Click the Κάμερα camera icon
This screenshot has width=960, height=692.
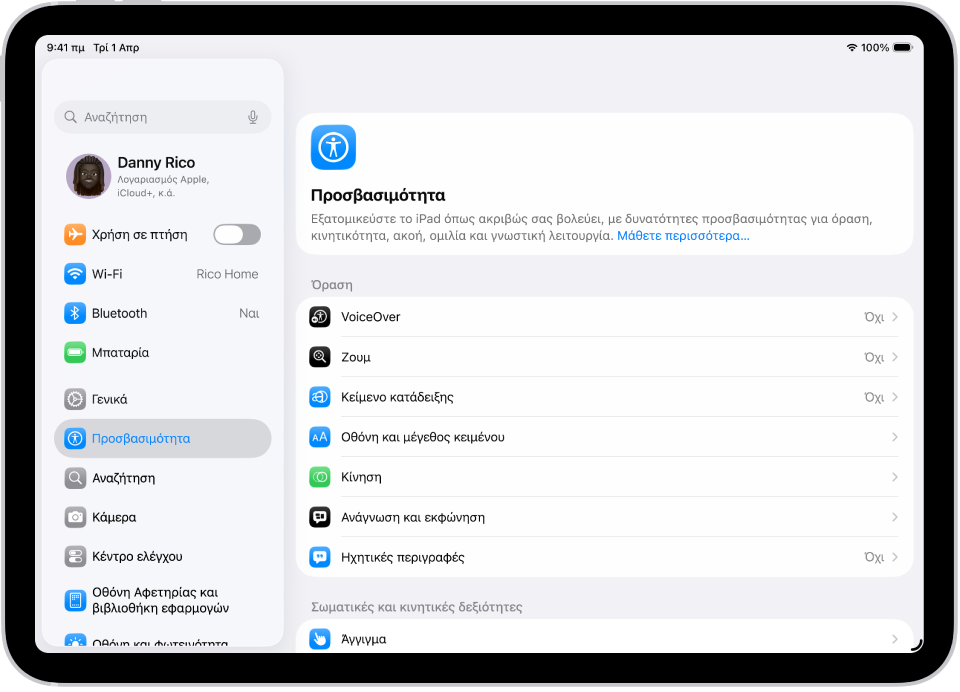pos(75,517)
